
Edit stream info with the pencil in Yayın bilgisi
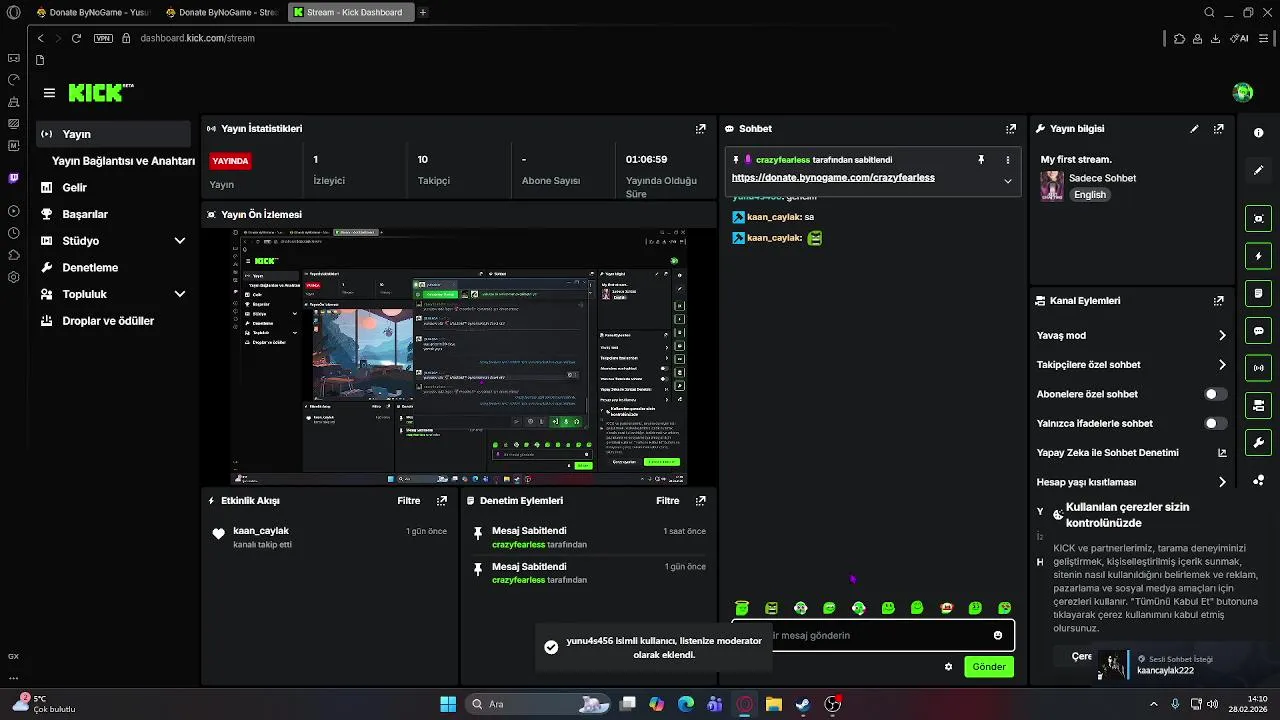[1194, 129]
